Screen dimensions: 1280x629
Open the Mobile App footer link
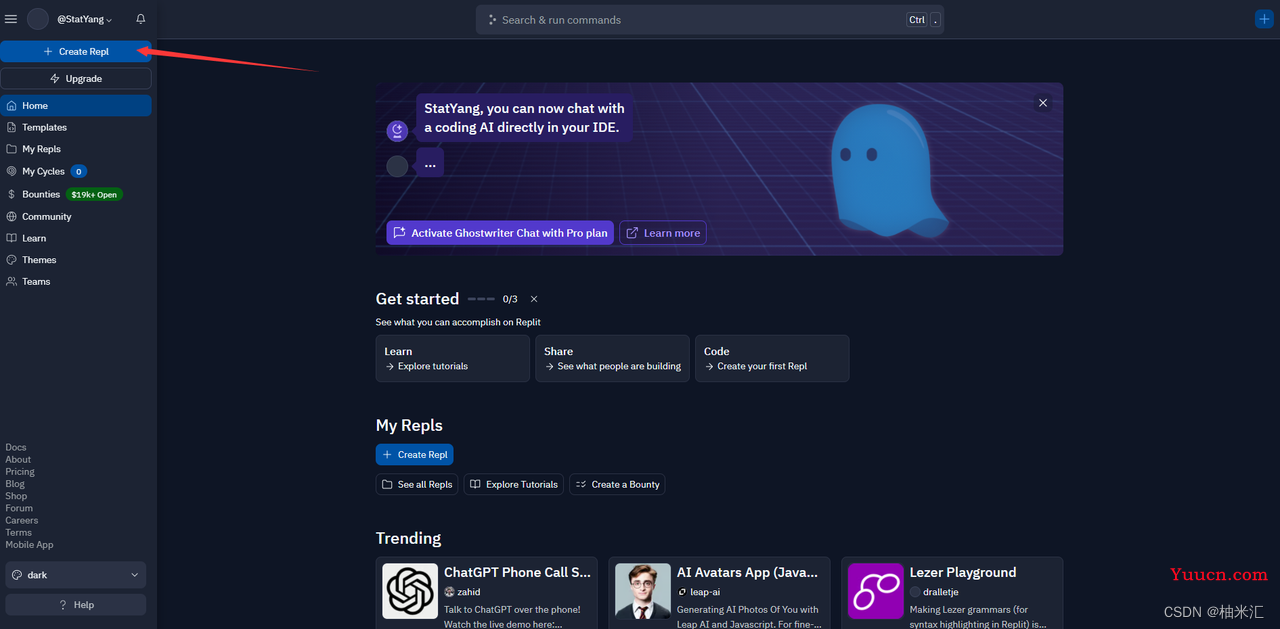(30, 545)
